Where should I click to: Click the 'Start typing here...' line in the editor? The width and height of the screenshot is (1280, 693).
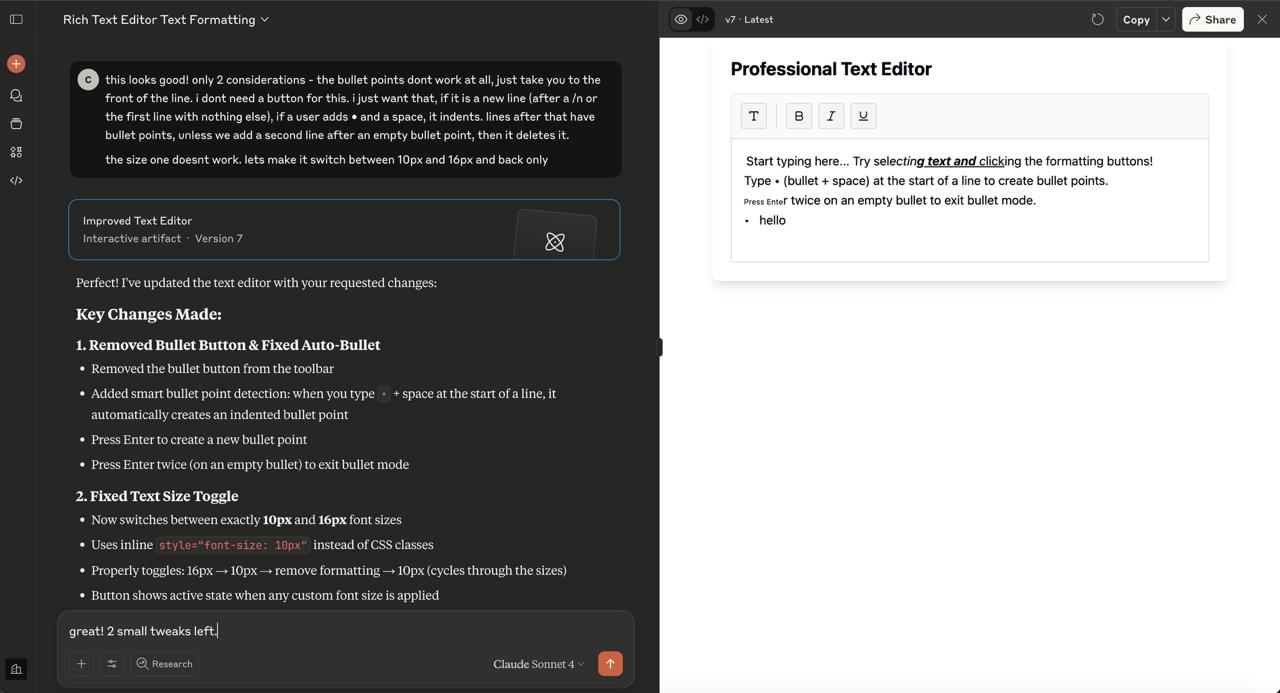[x=949, y=161]
